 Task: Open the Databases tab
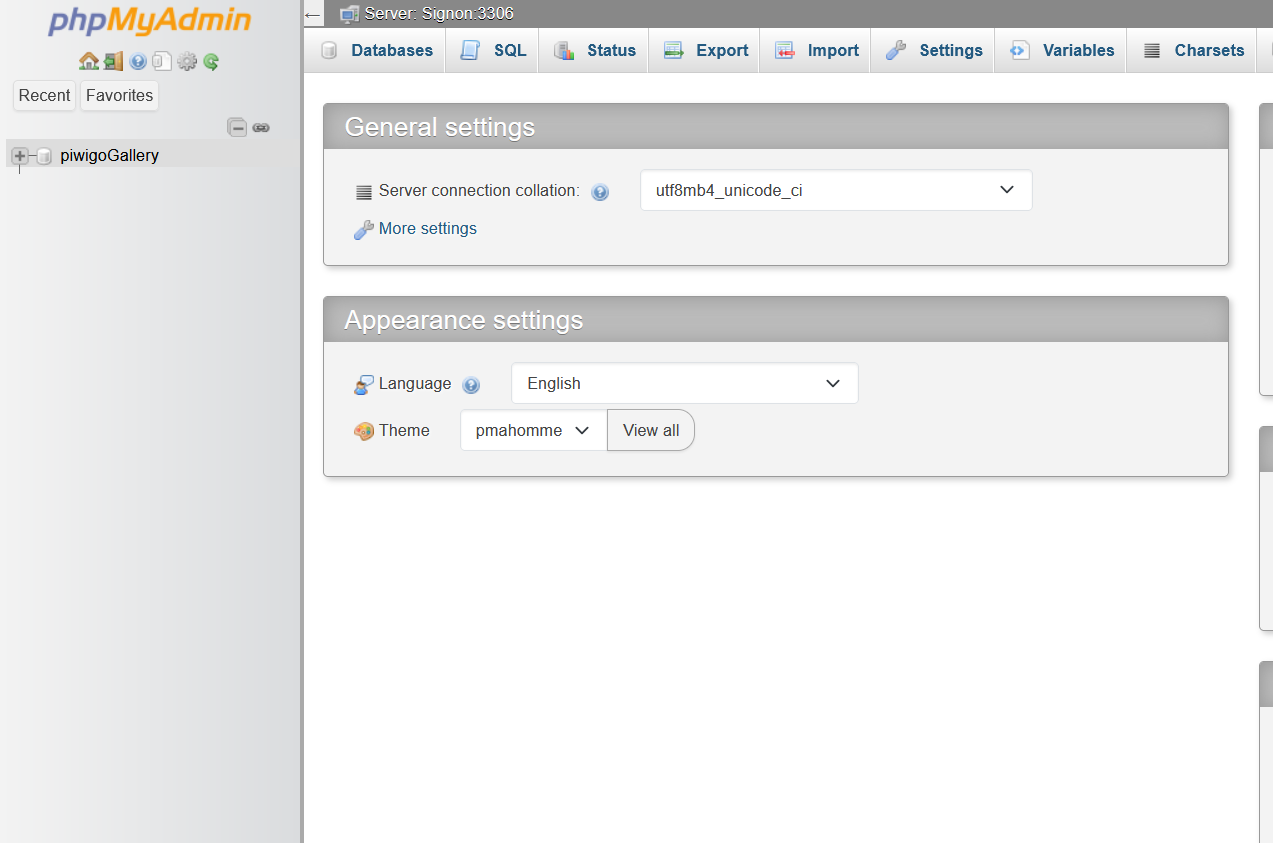376,50
